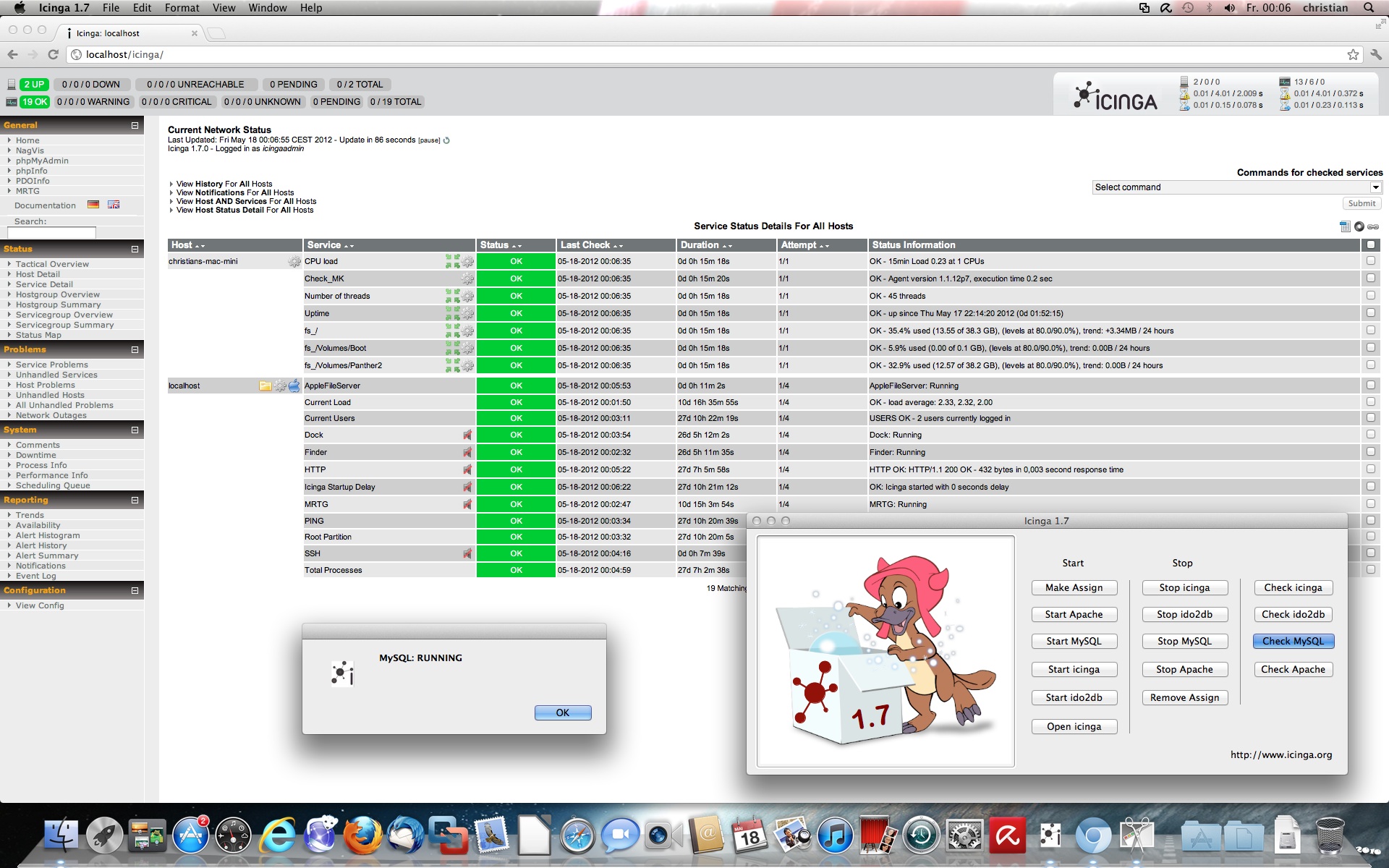Click the sidebar Search input field
The image size is (1389, 868).
tap(51, 233)
